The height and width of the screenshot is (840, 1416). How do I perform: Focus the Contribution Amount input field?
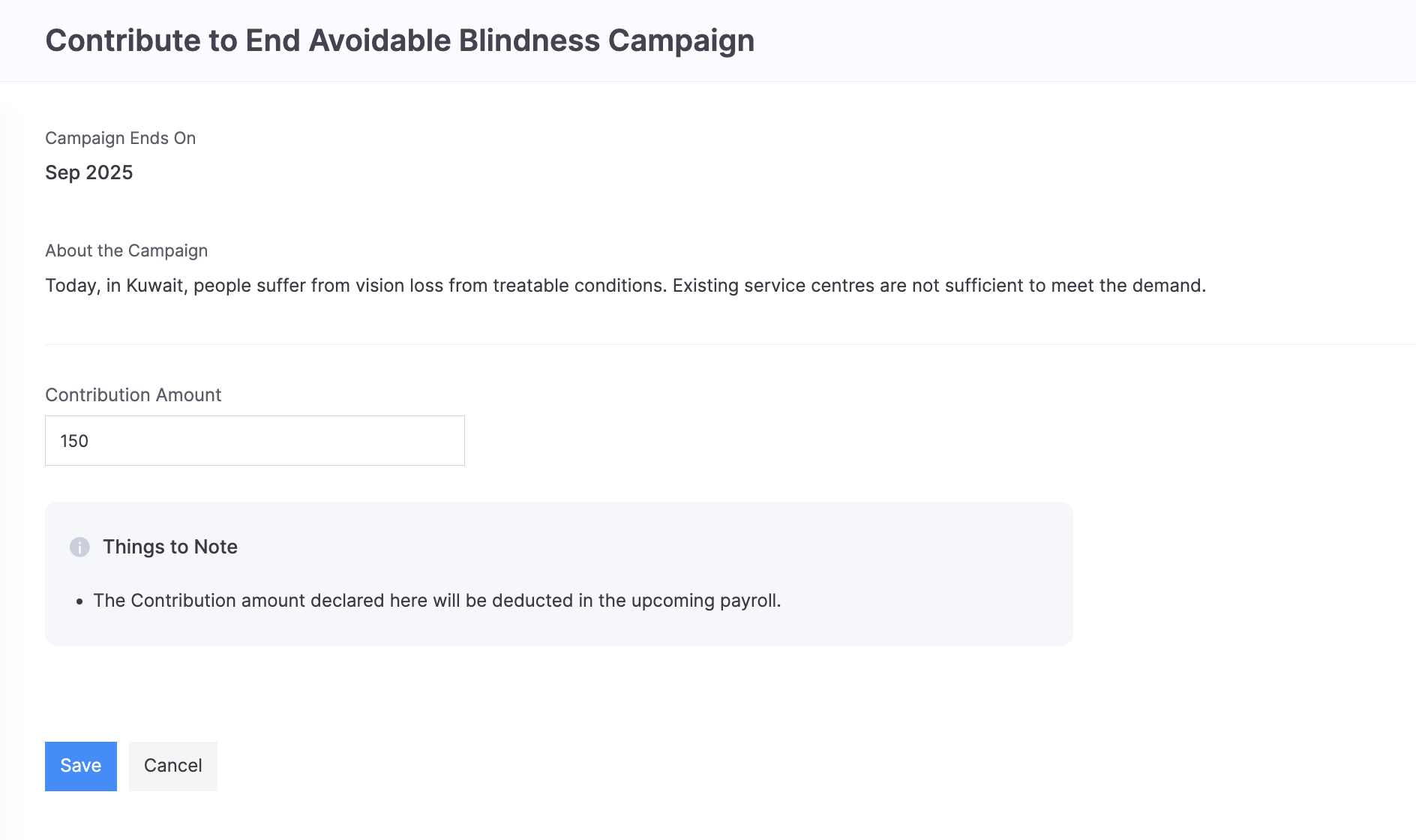coord(254,440)
